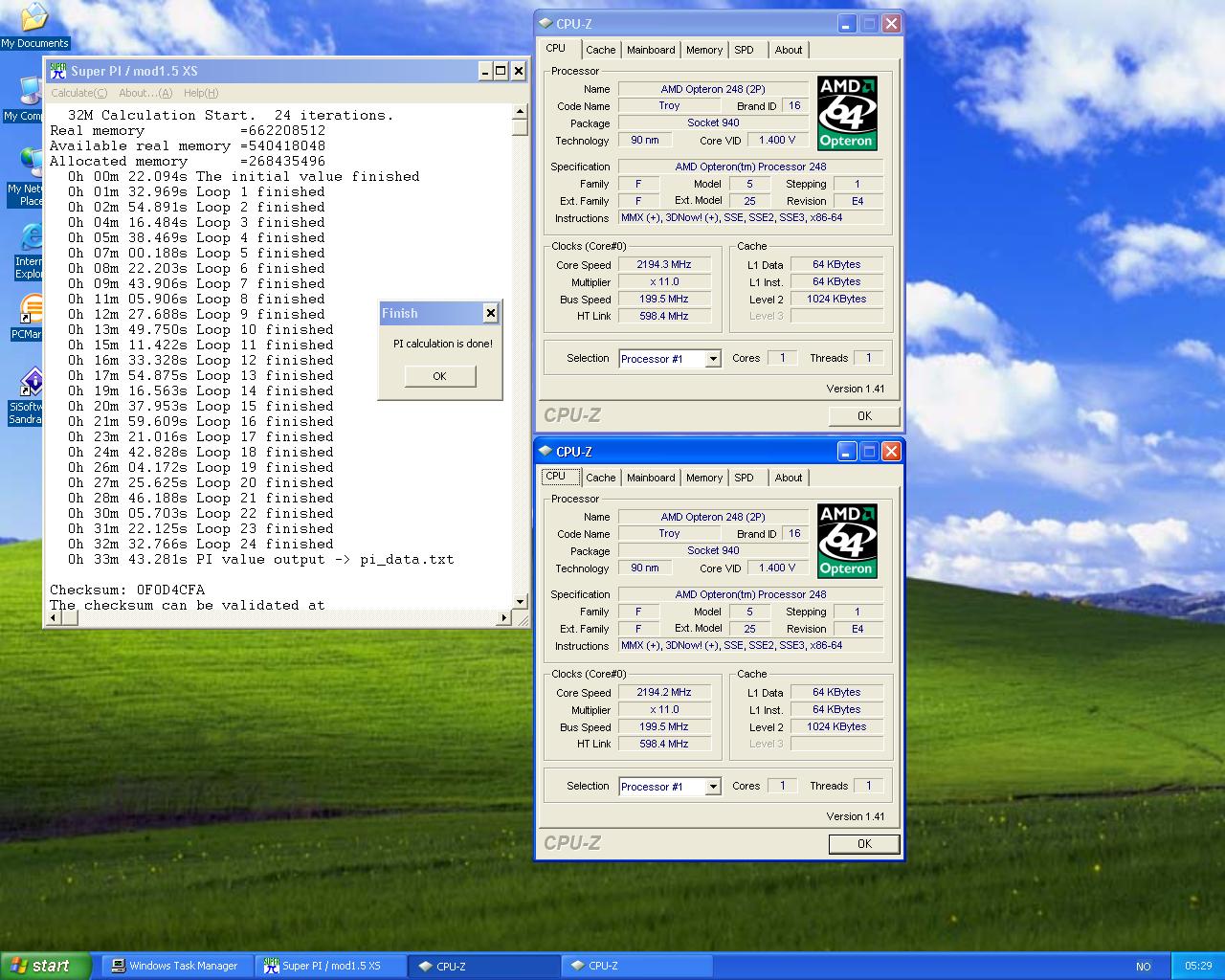Select Memory tab in lower CPU-Z
Screen dimensions: 1225x980
pos(704,478)
